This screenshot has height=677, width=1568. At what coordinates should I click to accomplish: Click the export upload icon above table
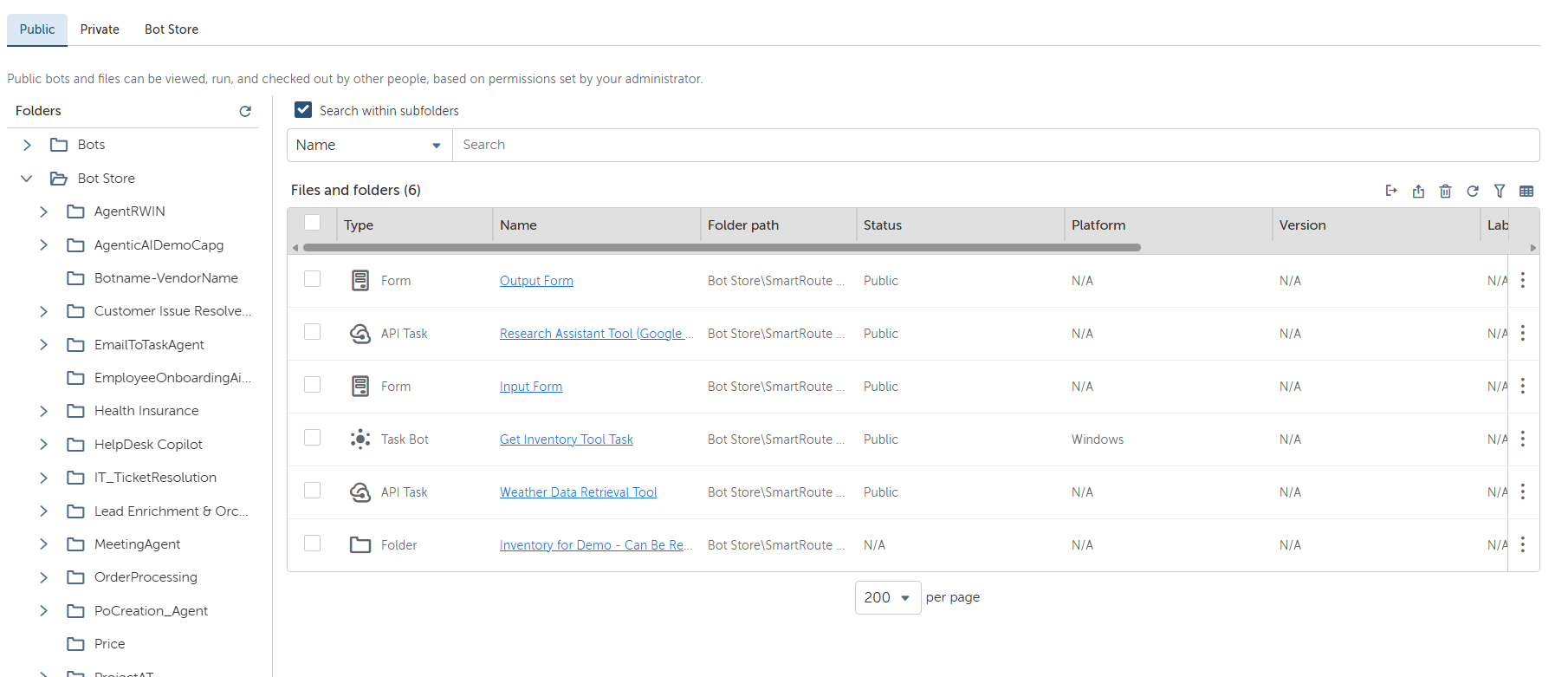(x=1418, y=191)
